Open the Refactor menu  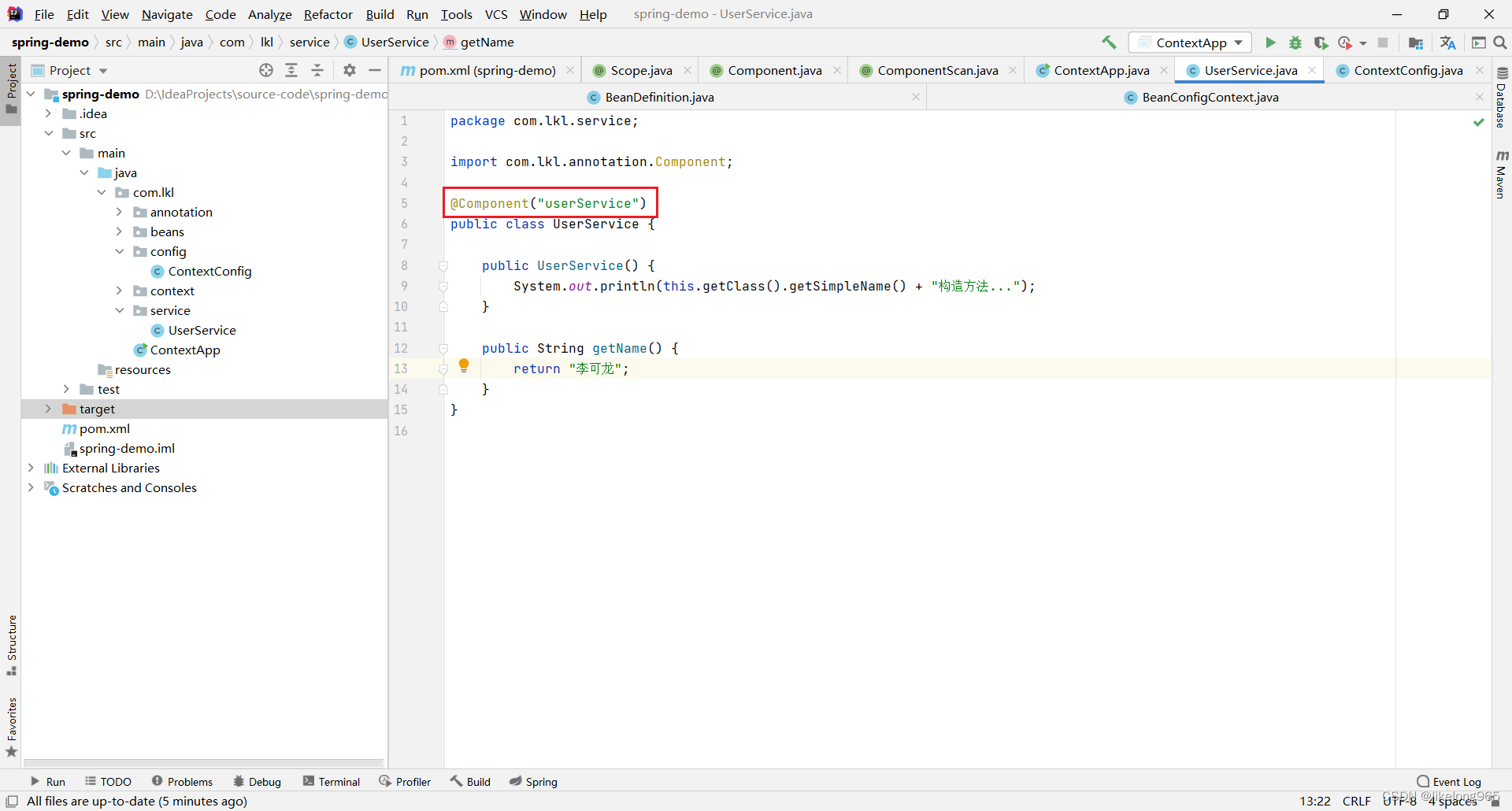coord(328,14)
